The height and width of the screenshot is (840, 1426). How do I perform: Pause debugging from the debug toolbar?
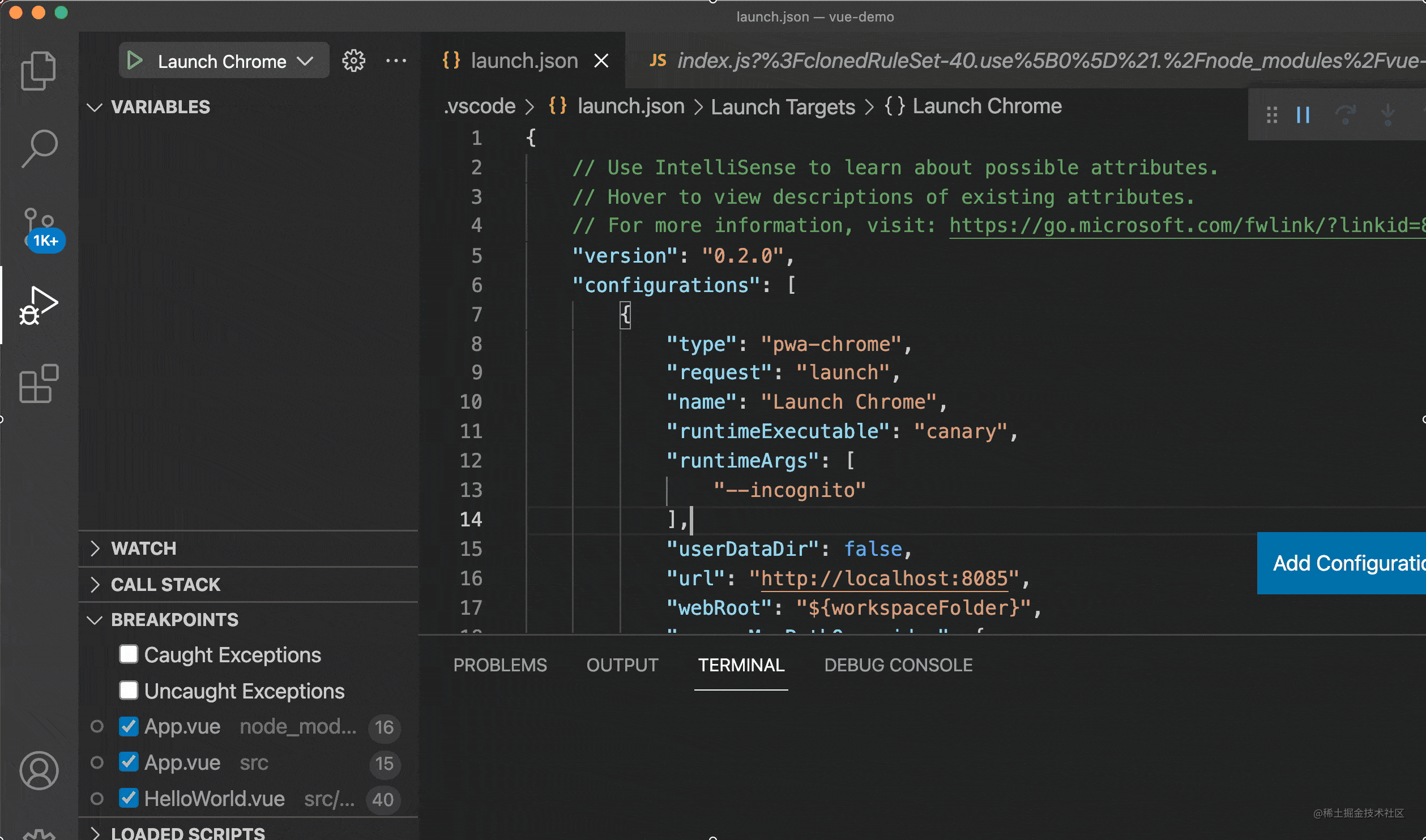point(1303,115)
